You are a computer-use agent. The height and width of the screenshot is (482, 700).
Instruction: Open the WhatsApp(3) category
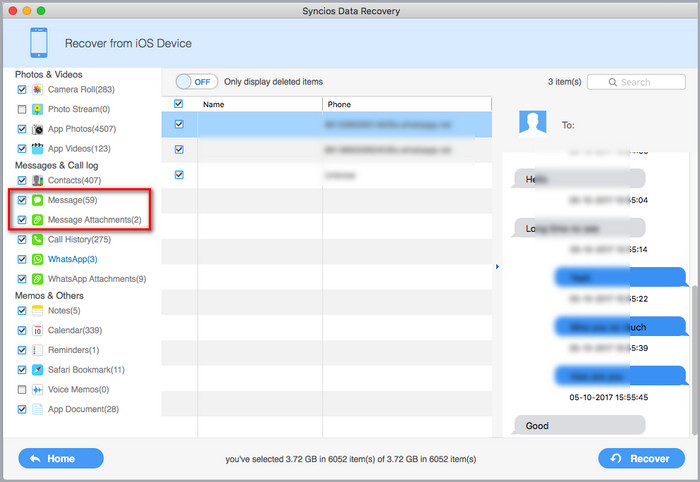[x=72, y=259]
